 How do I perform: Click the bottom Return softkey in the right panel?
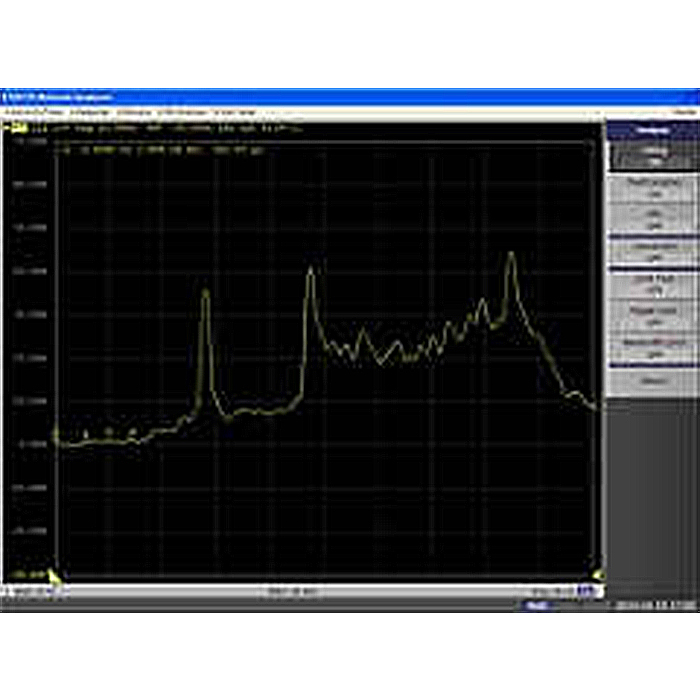coord(653,381)
